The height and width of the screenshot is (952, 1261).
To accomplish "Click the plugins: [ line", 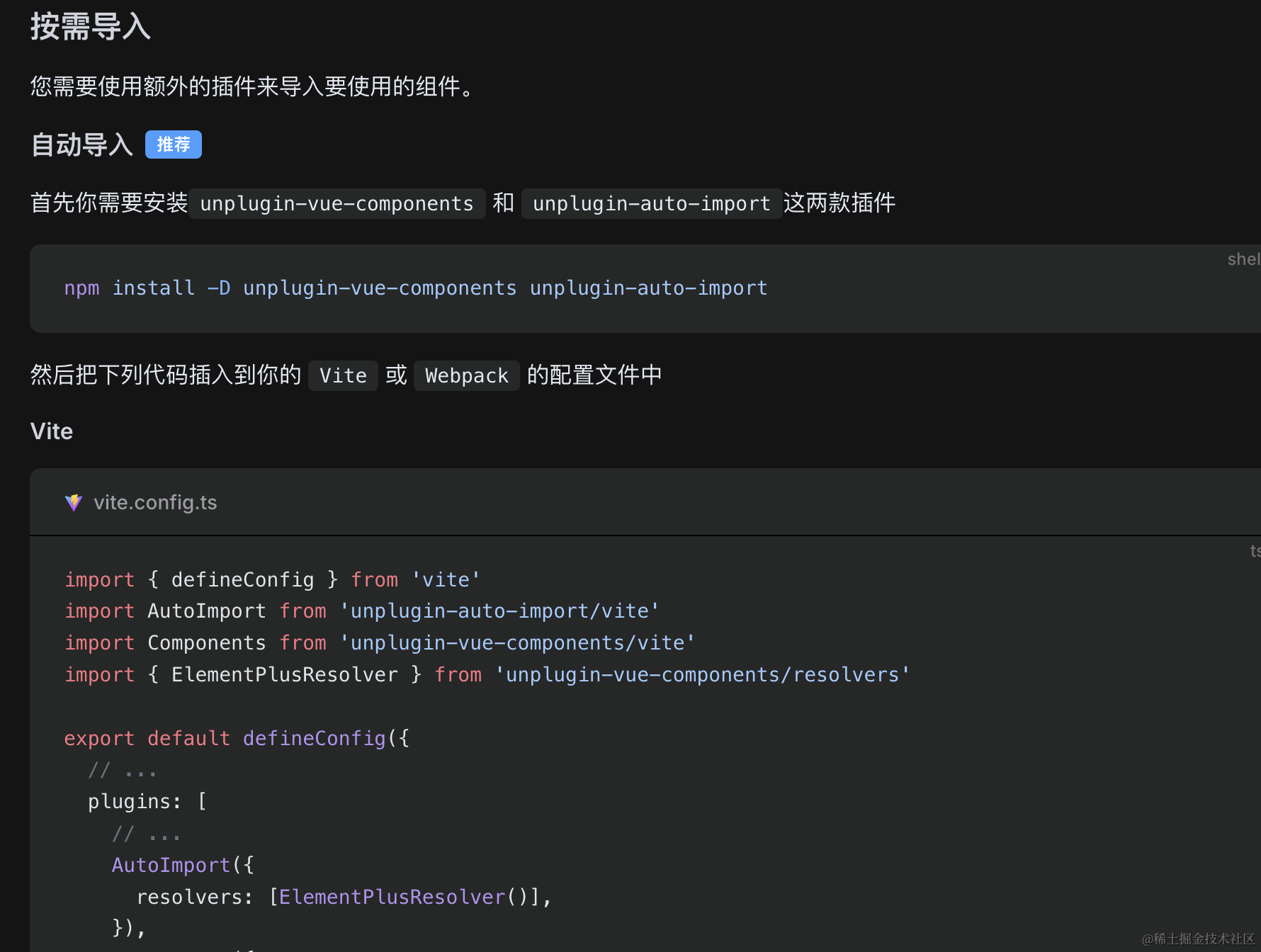I will (147, 802).
